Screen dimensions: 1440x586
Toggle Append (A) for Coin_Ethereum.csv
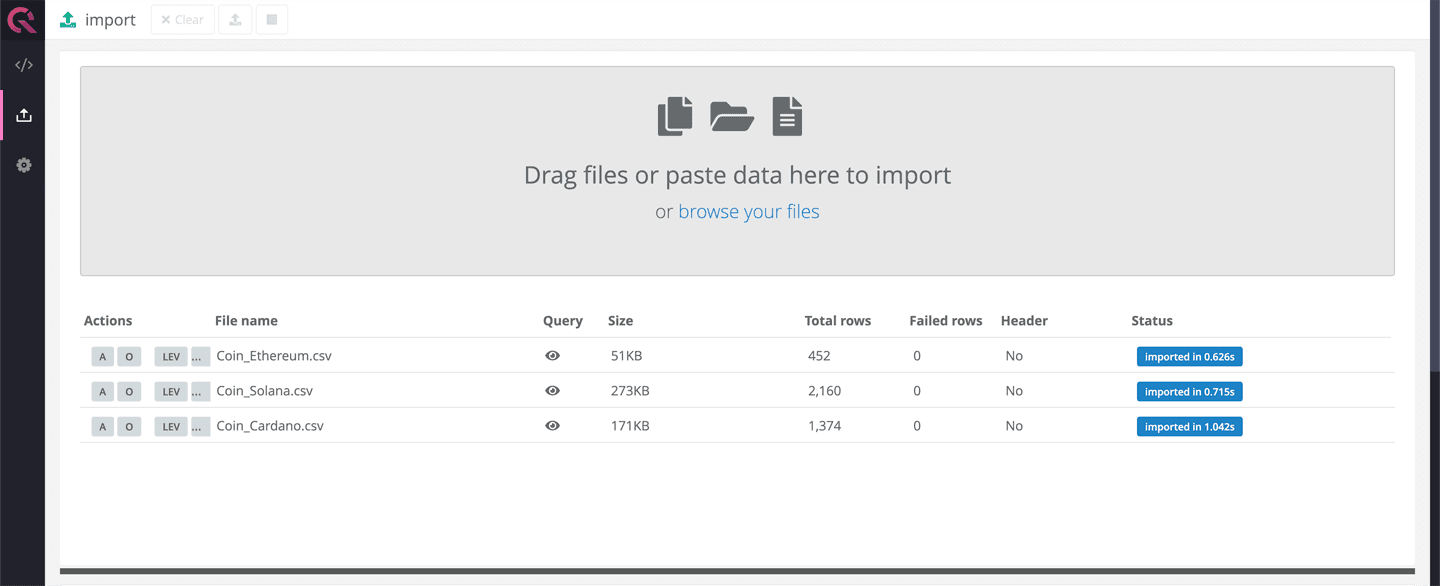[x=102, y=357]
